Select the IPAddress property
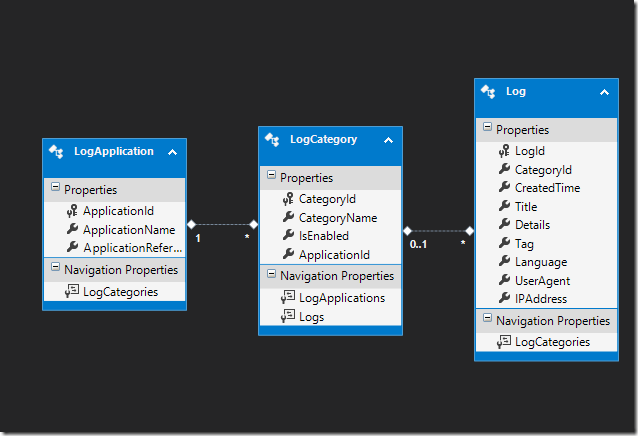Screen dimensions: 638x436 (x=541, y=299)
